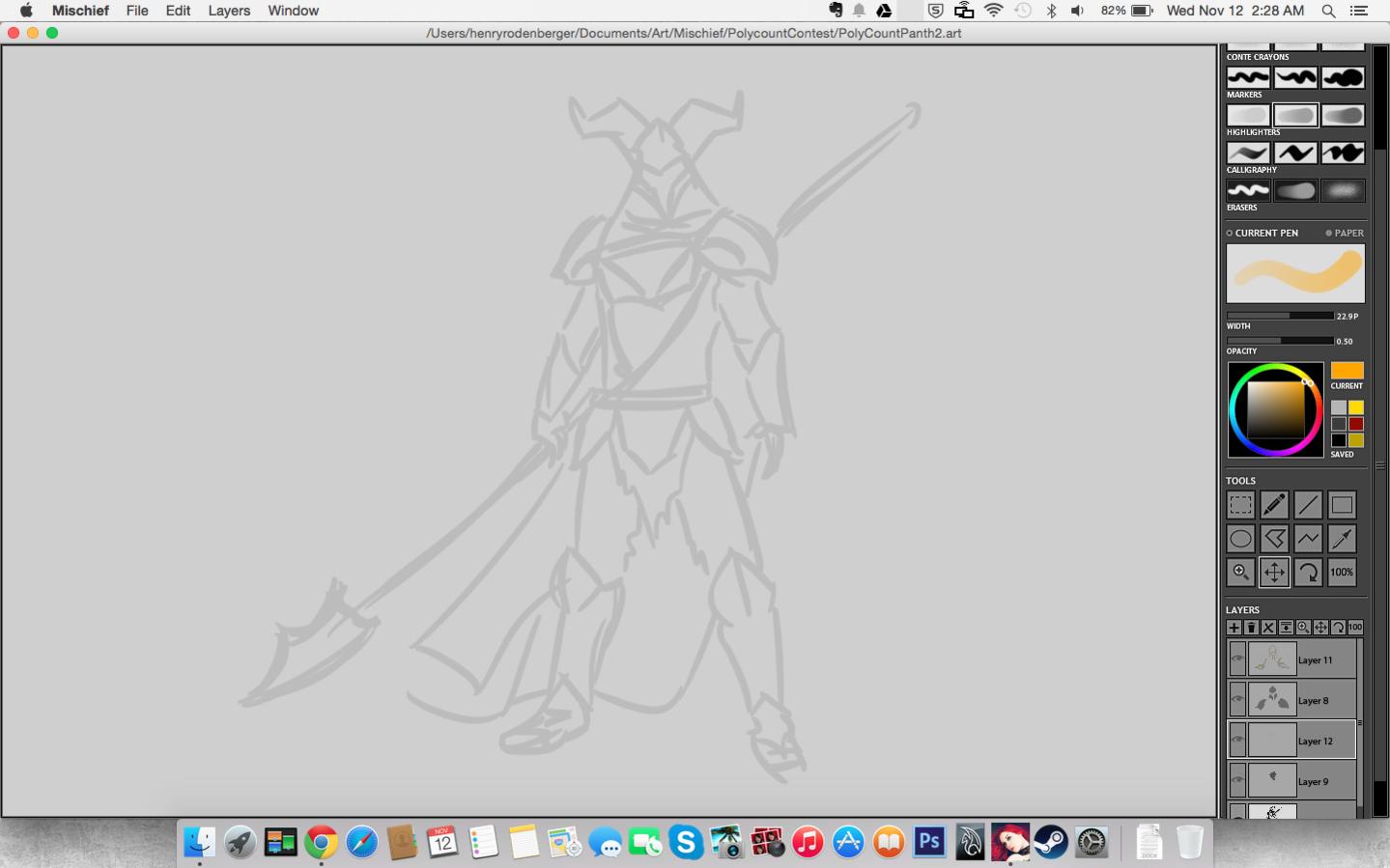Click the current pen stroke preview
Image resolution: width=1390 pixels, height=868 pixels.
pos(1295,273)
